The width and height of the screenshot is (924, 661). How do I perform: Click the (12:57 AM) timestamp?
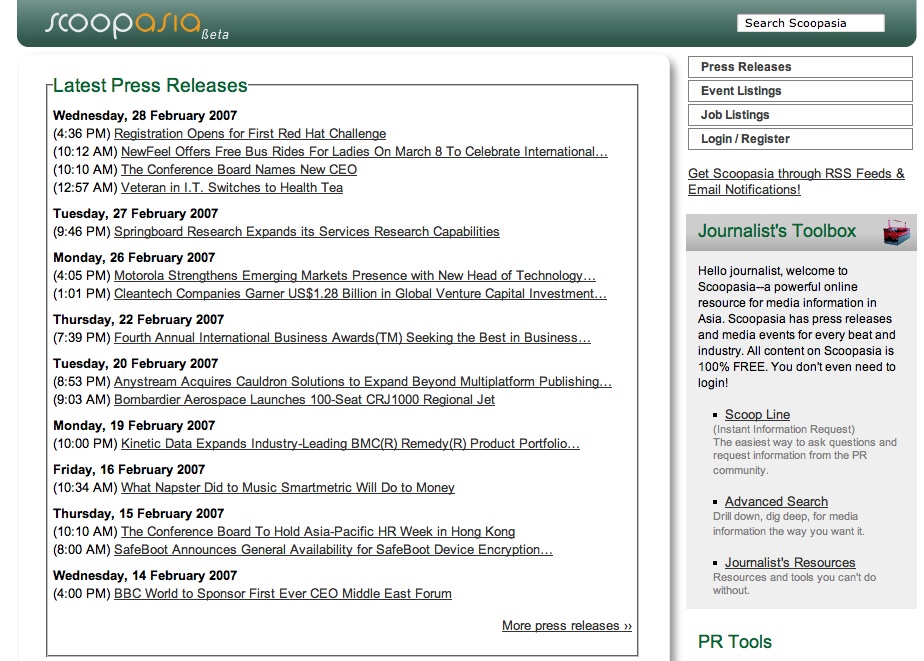tap(85, 188)
